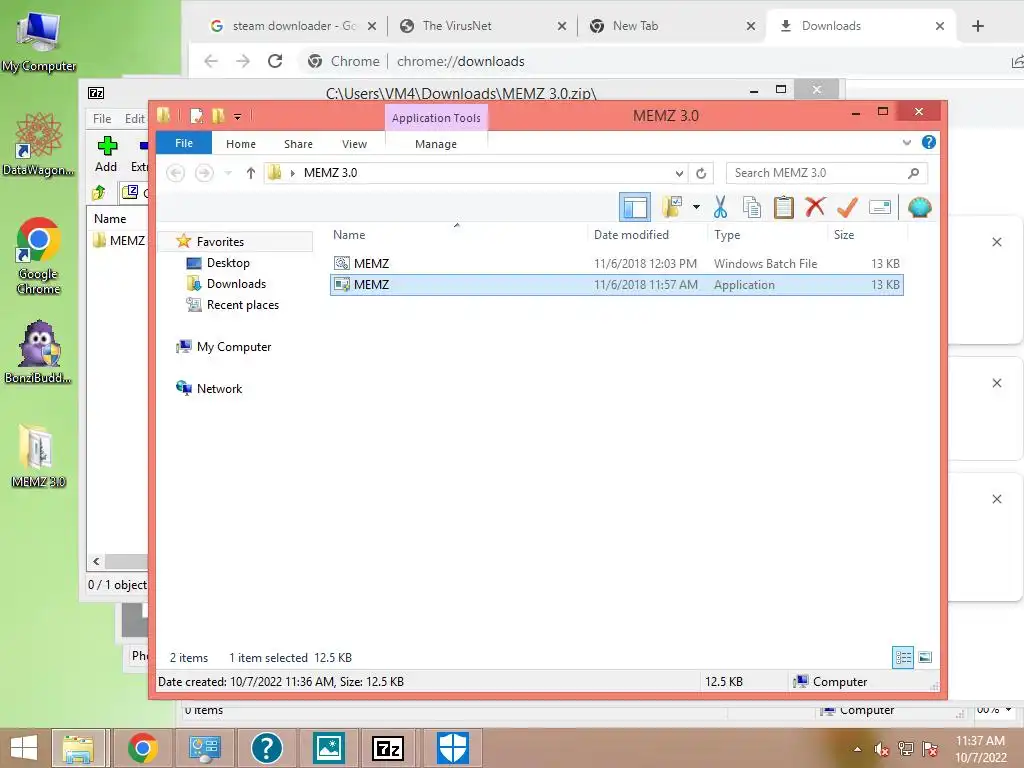Click the Properties icon in quick access toolbar
This screenshot has height=768, width=1024.
pos(196,116)
